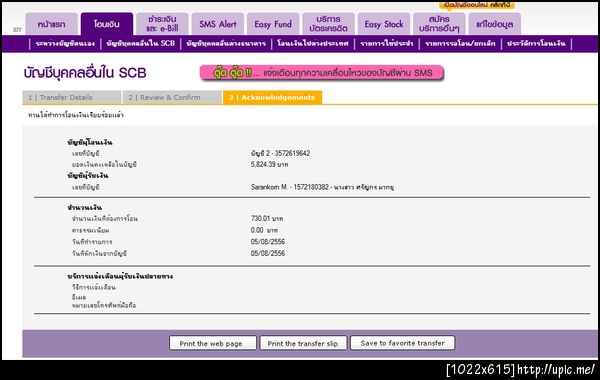Click the วิธีการแจ้งเตือน label
This screenshot has height=380, width=600.
click(x=94, y=287)
